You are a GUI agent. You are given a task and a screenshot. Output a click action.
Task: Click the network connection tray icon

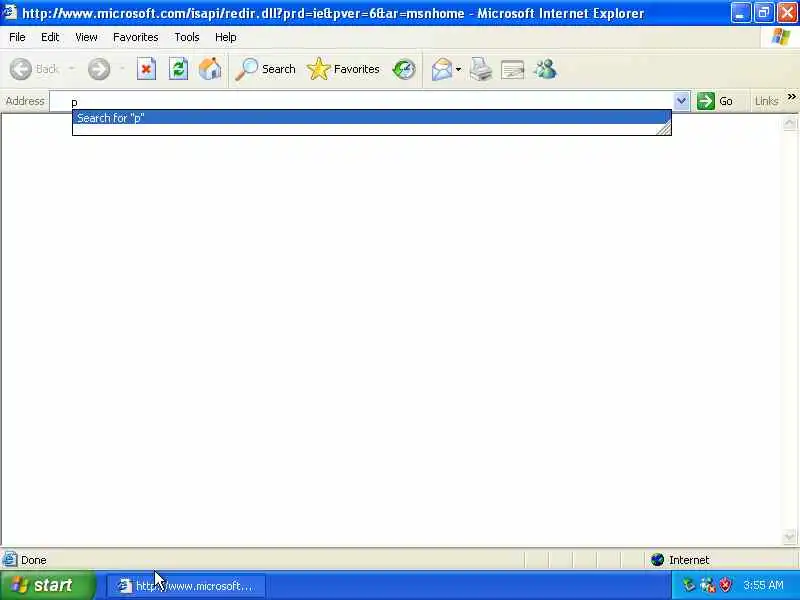(x=708, y=585)
